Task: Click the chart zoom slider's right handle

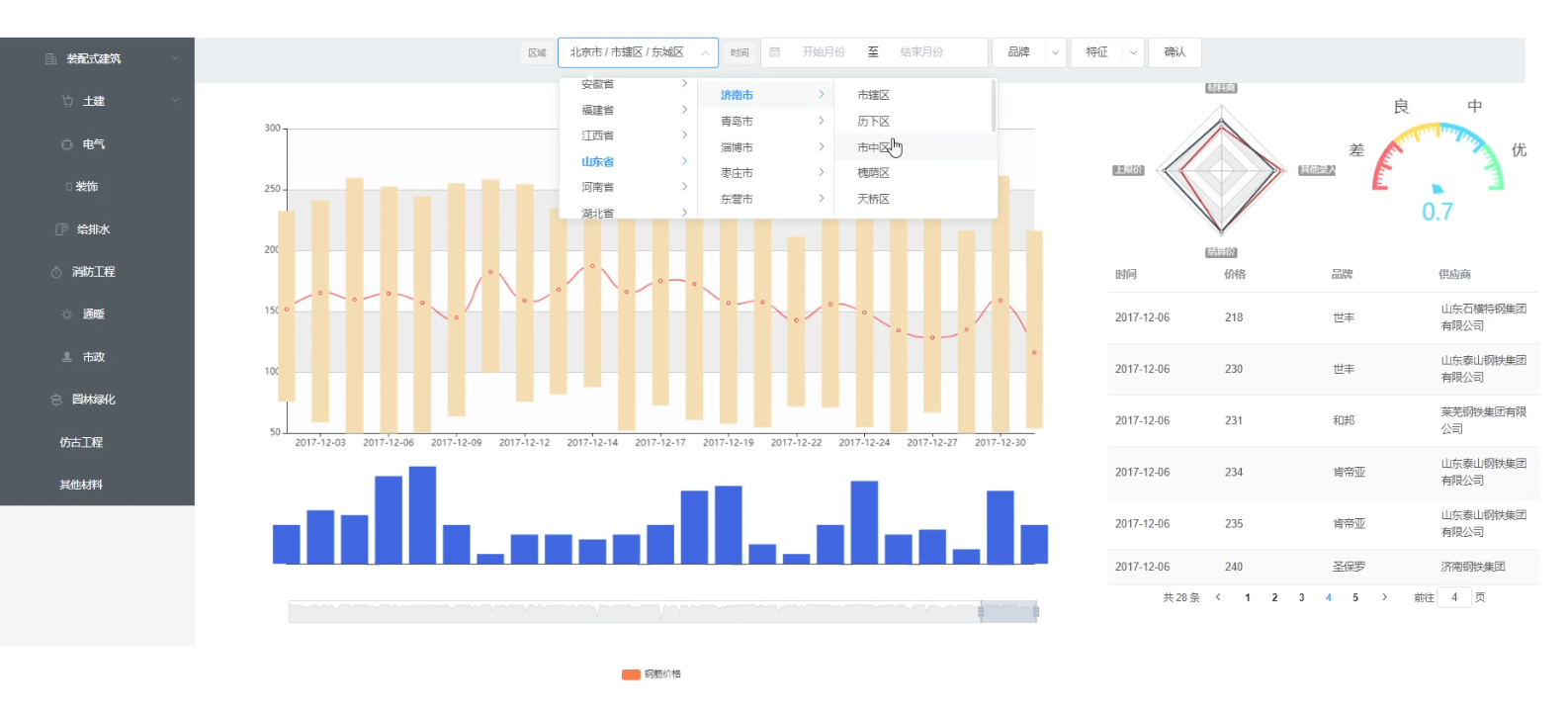Action: 1036,612
